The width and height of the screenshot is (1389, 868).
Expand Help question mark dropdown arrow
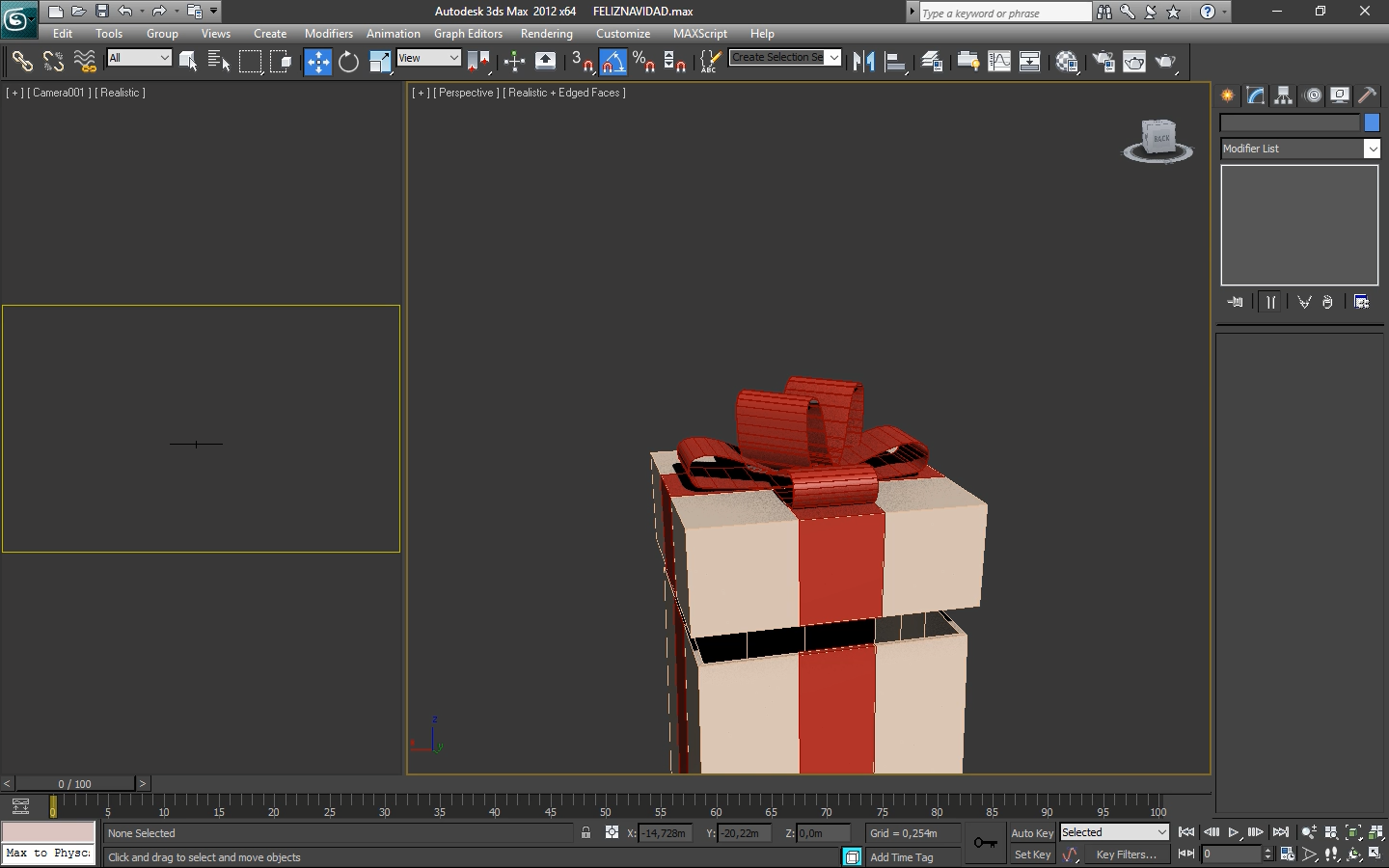pyautogui.click(x=1225, y=12)
